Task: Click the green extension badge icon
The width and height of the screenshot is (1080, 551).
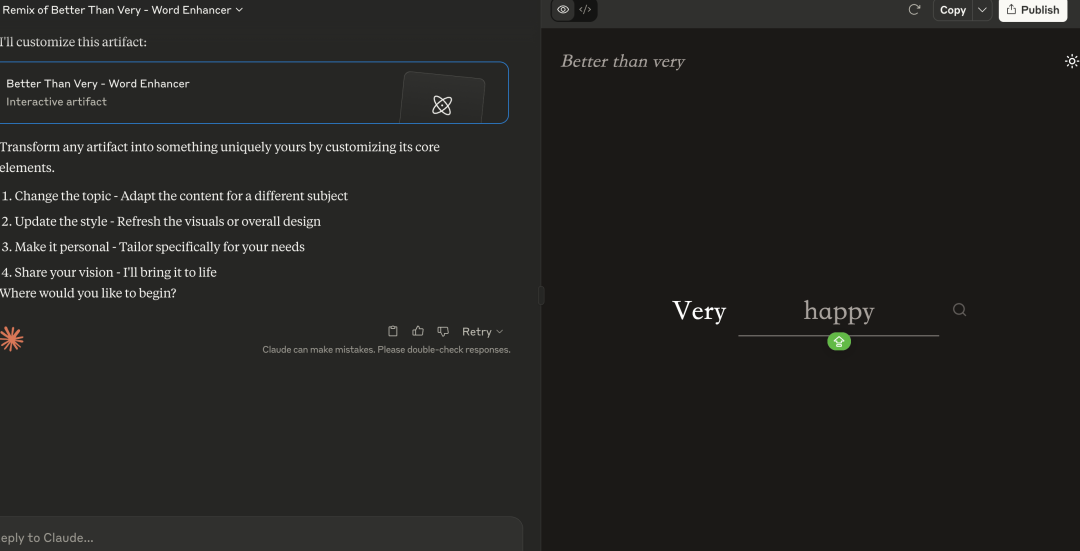Action: pyautogui.click(x=839, y=341)
